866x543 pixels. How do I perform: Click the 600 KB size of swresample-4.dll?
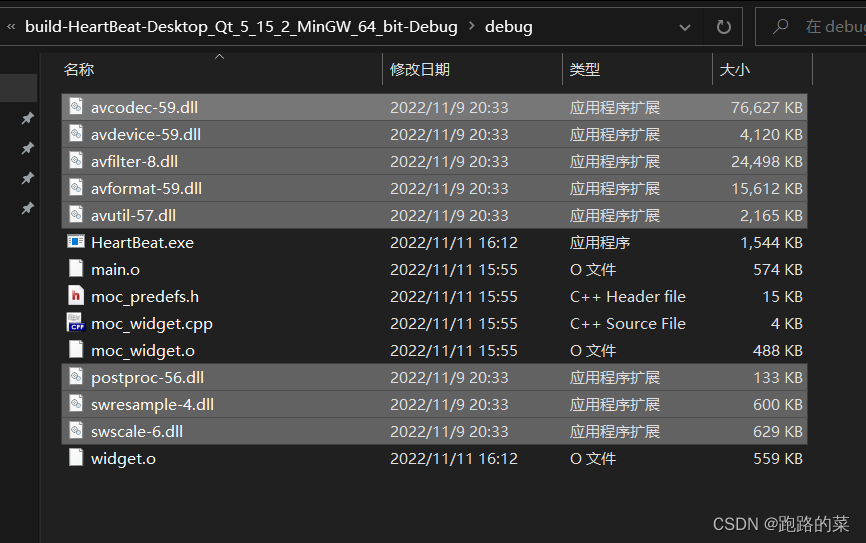point(778,405)
